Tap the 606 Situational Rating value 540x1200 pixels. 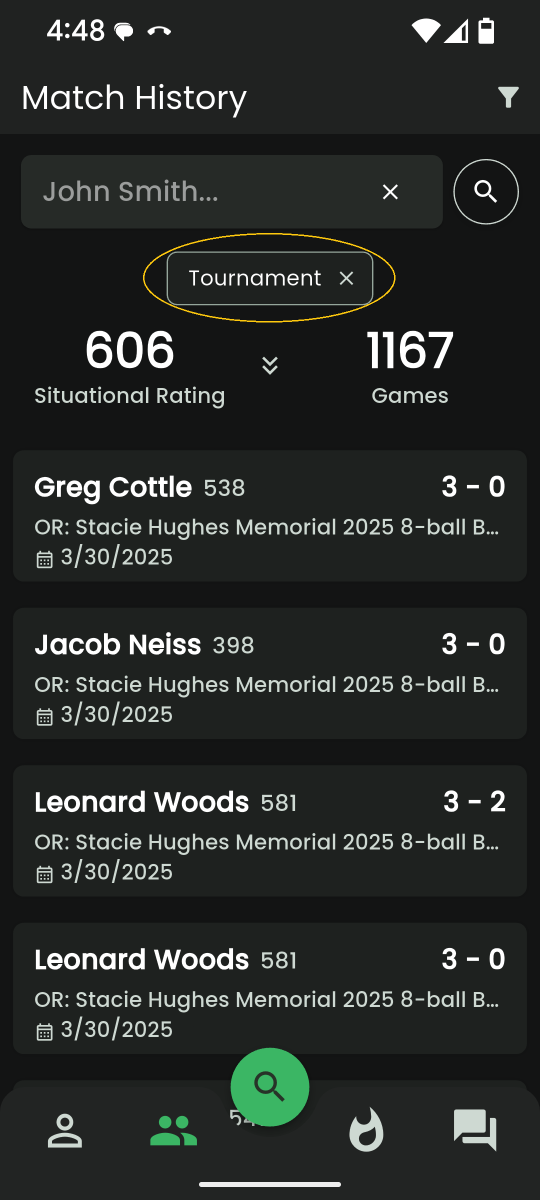tap(130, 351)
